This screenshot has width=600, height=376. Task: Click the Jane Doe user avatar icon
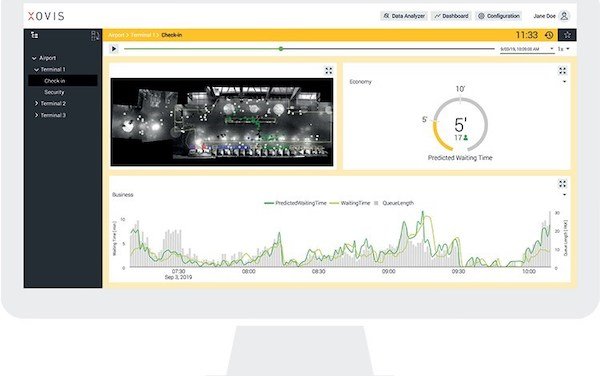[x=564, y=16]
